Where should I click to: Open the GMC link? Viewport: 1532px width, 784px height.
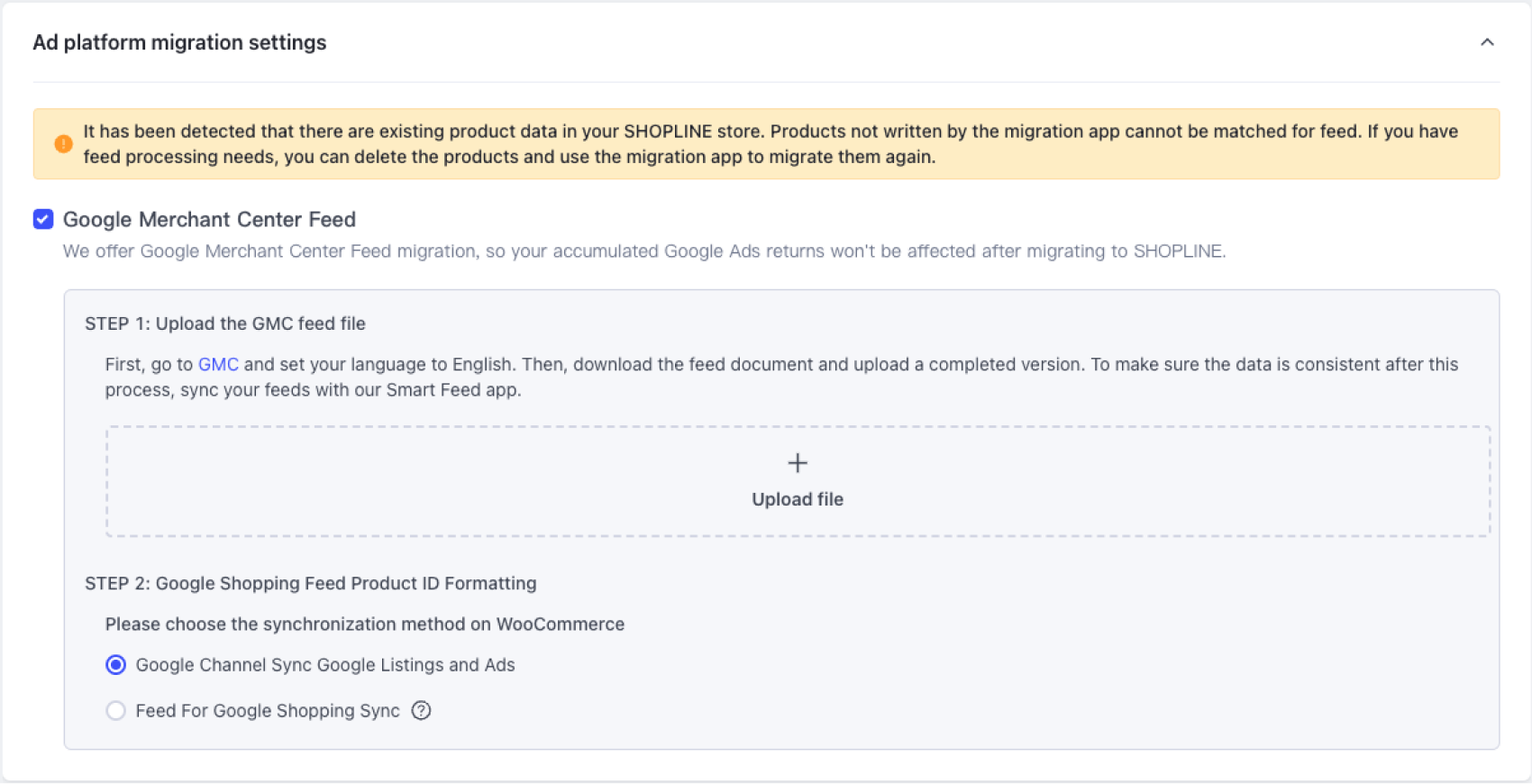pyautogui.click(x=218, y=365)
